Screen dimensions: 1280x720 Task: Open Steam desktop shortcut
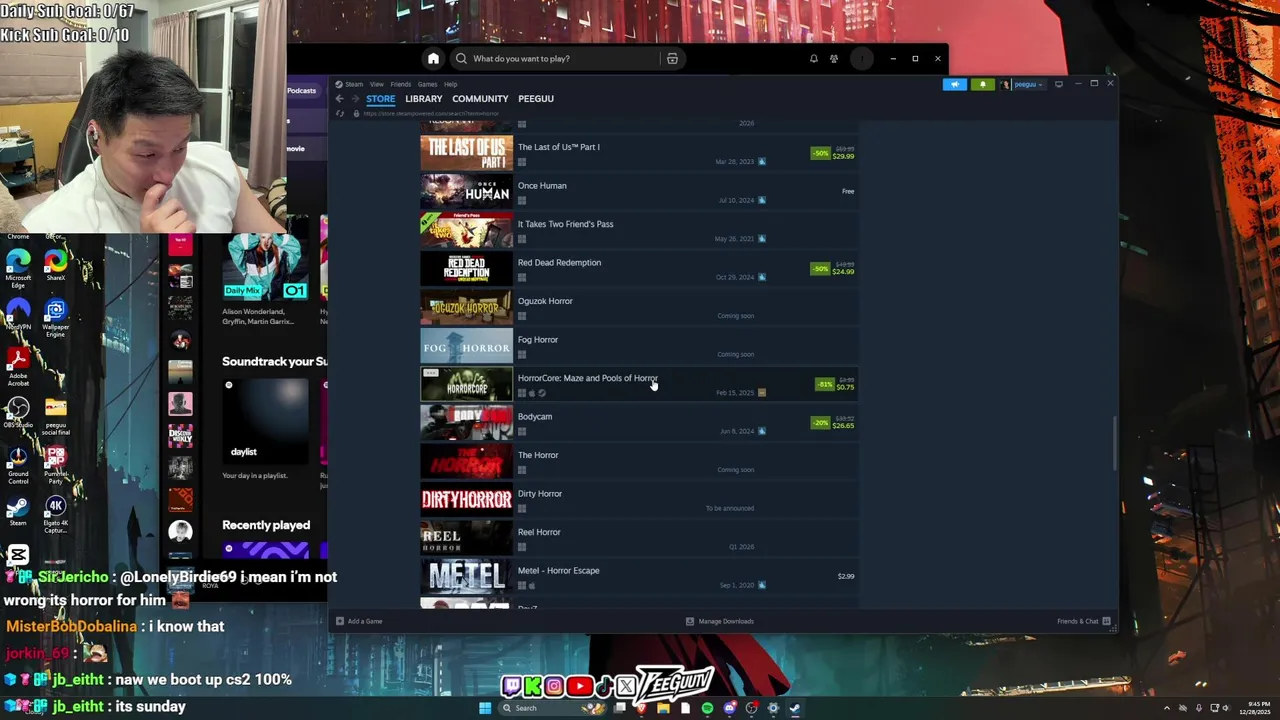(x=18, y=512)
